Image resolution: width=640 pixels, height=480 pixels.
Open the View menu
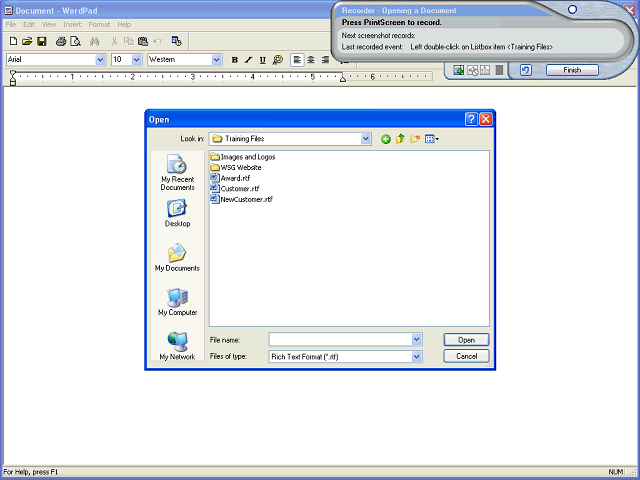coord(49,24)
